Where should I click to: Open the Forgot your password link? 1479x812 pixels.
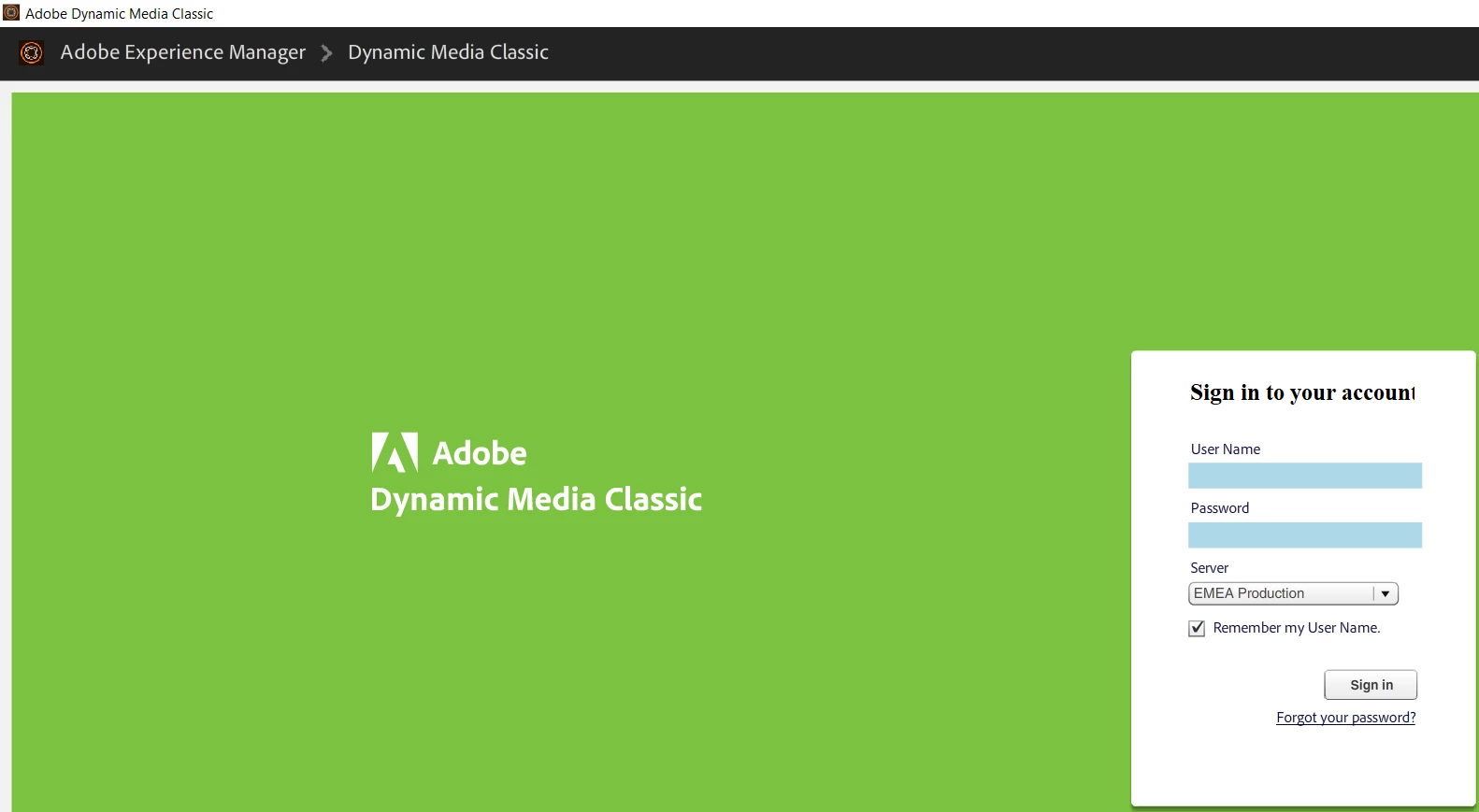coord(1345,718)
